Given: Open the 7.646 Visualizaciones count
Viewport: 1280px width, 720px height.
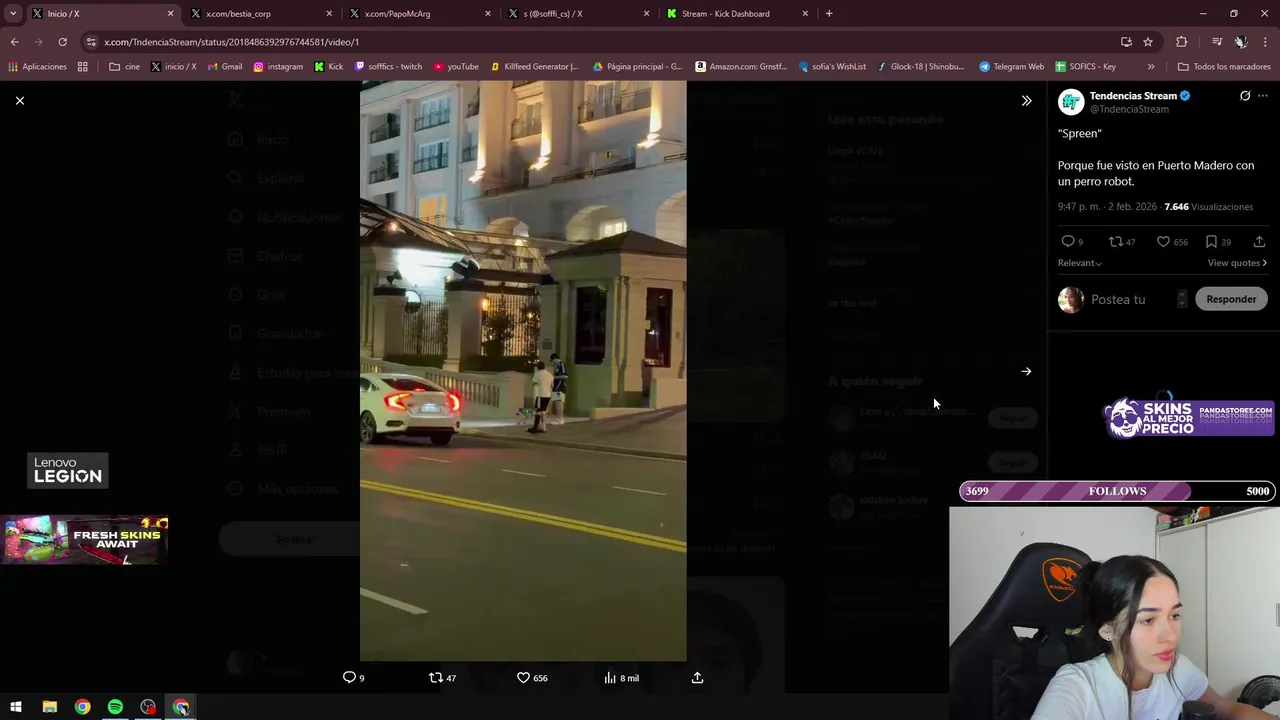Looking at the screenshot, I should point(1208,207).
